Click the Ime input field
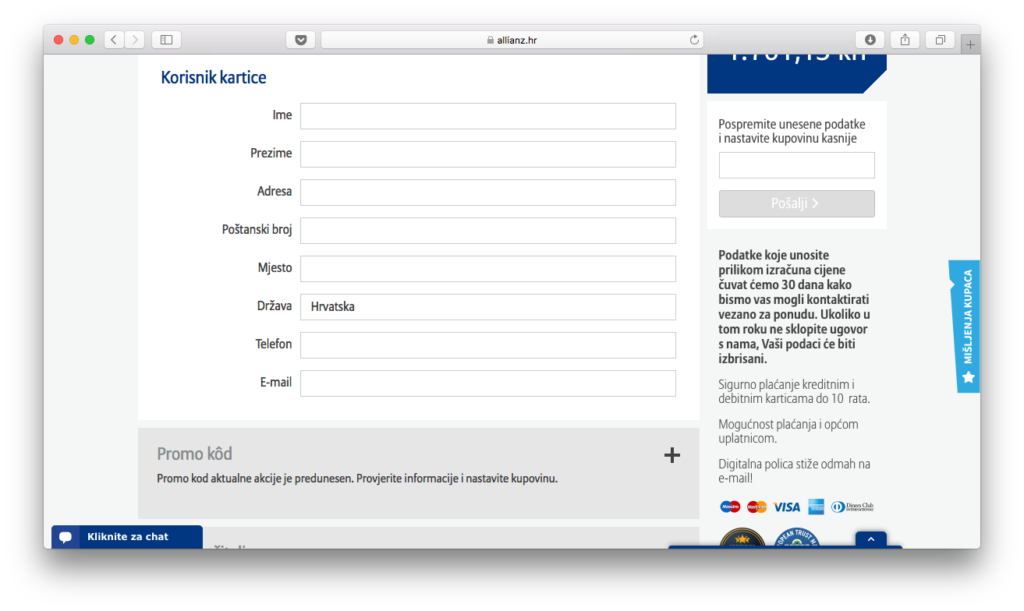 pos(488,116)
